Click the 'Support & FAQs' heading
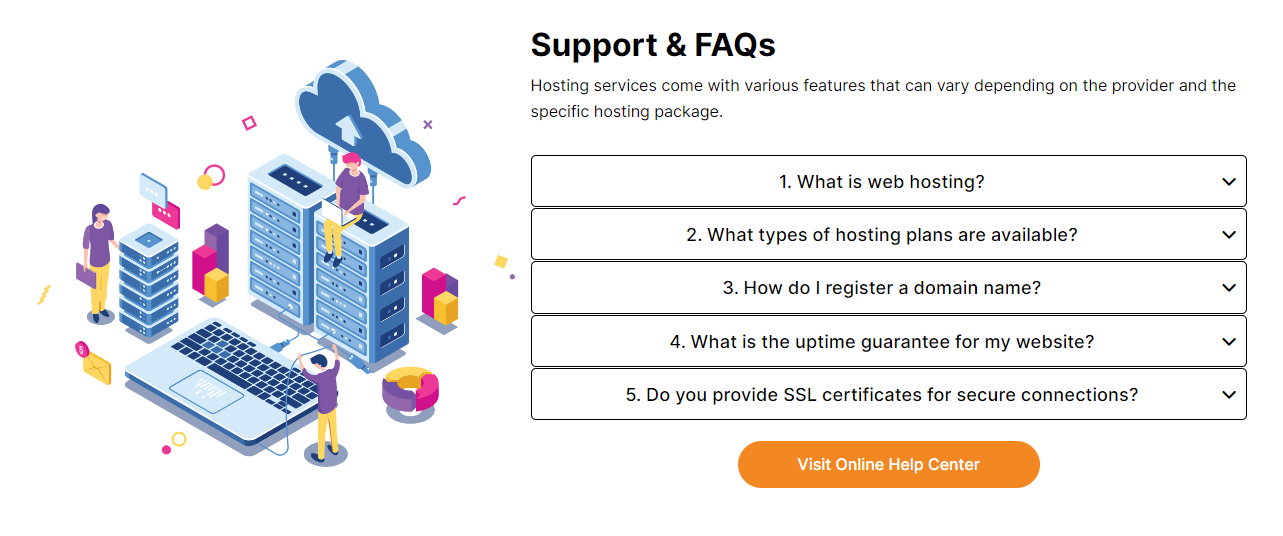1283x536 pixels. click(653, 45)
